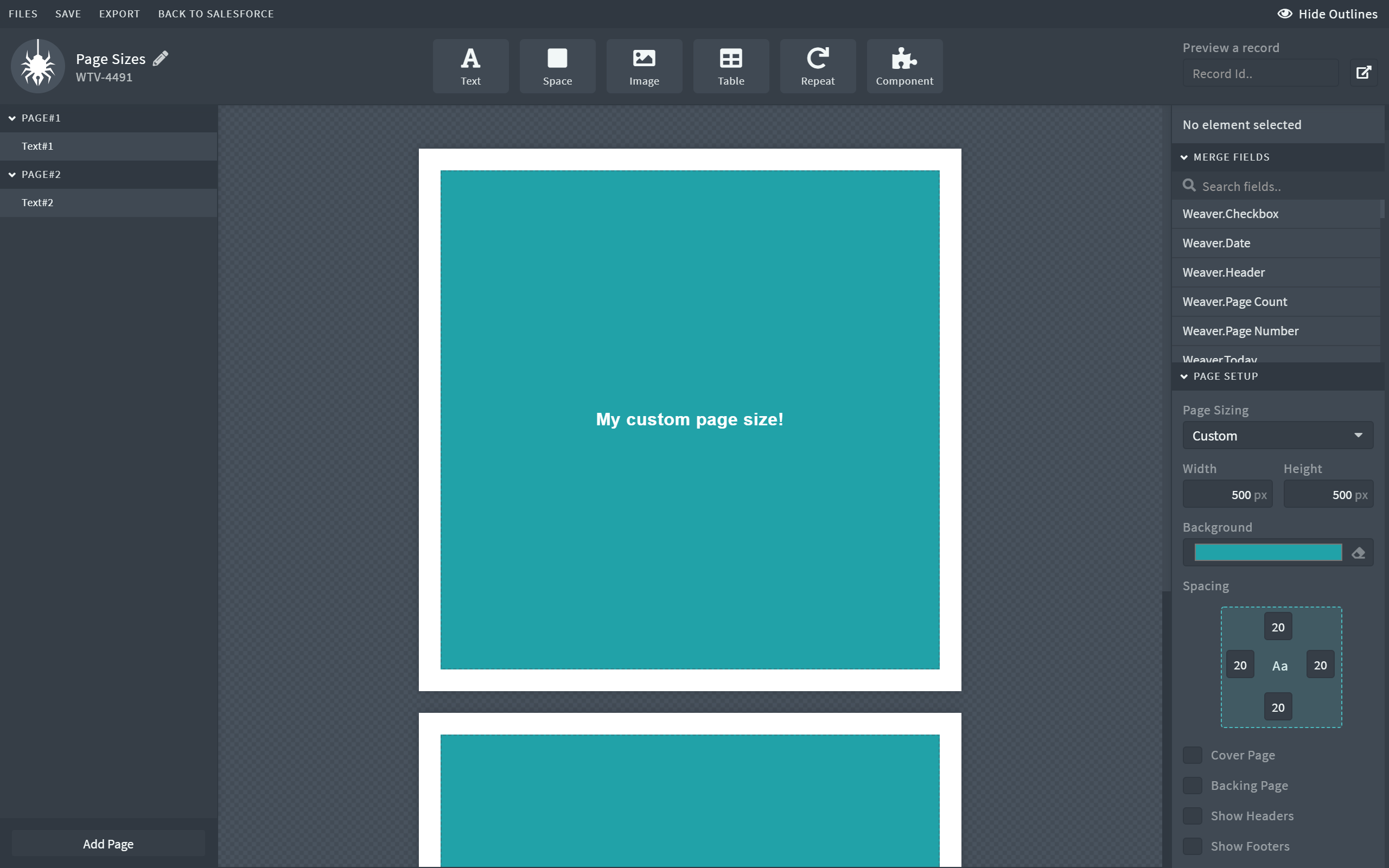Enable the Cover Page checkbox

(x=1192, y=755)
